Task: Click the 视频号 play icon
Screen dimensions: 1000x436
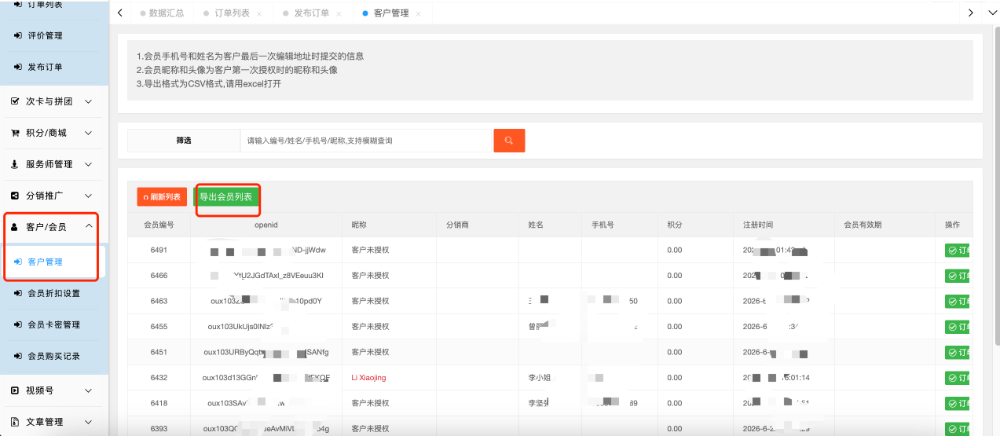Action: [15, 390]
